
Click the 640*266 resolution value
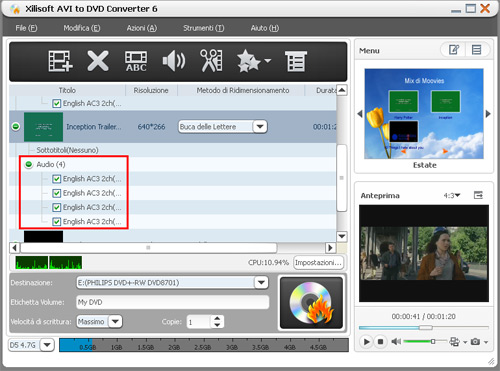(x=151, y=127)
